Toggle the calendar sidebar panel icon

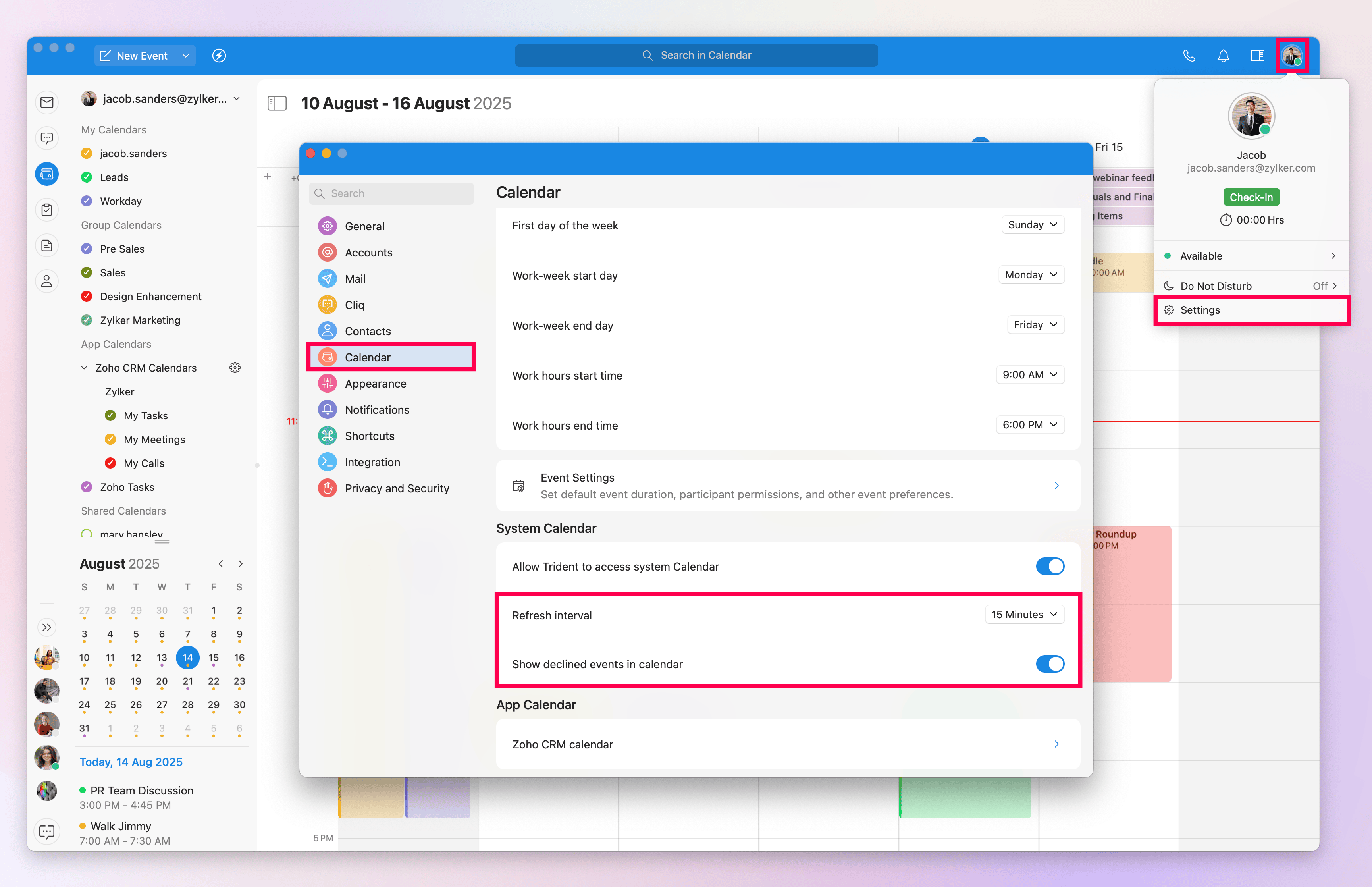click(x=277, y=104)
